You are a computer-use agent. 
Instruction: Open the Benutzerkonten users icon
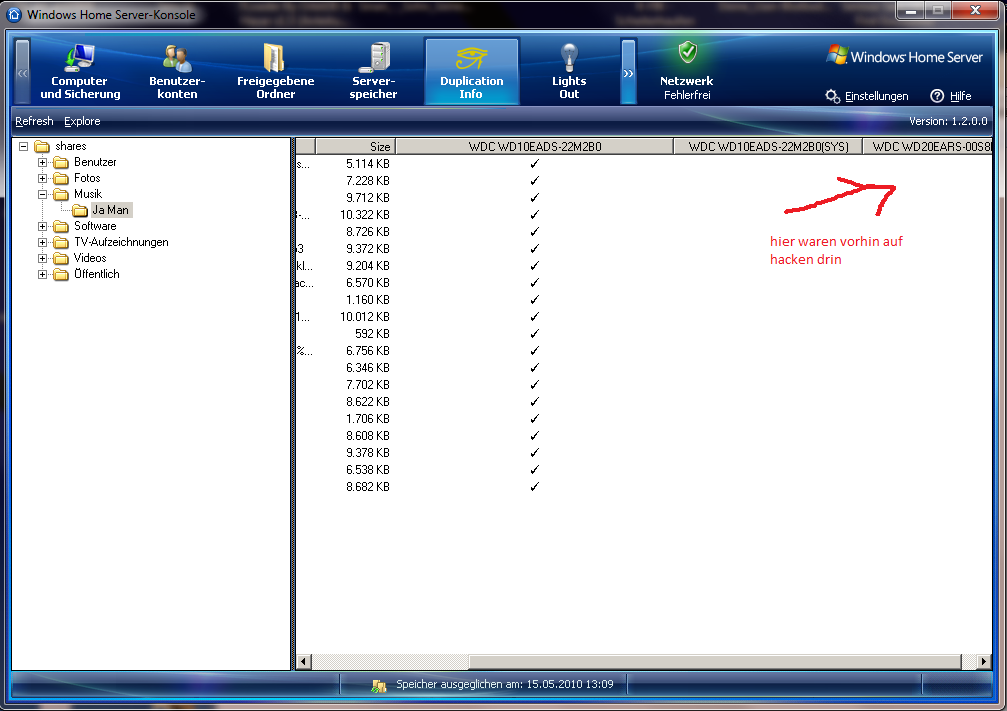pyautogui.click(x=177, y=58)
